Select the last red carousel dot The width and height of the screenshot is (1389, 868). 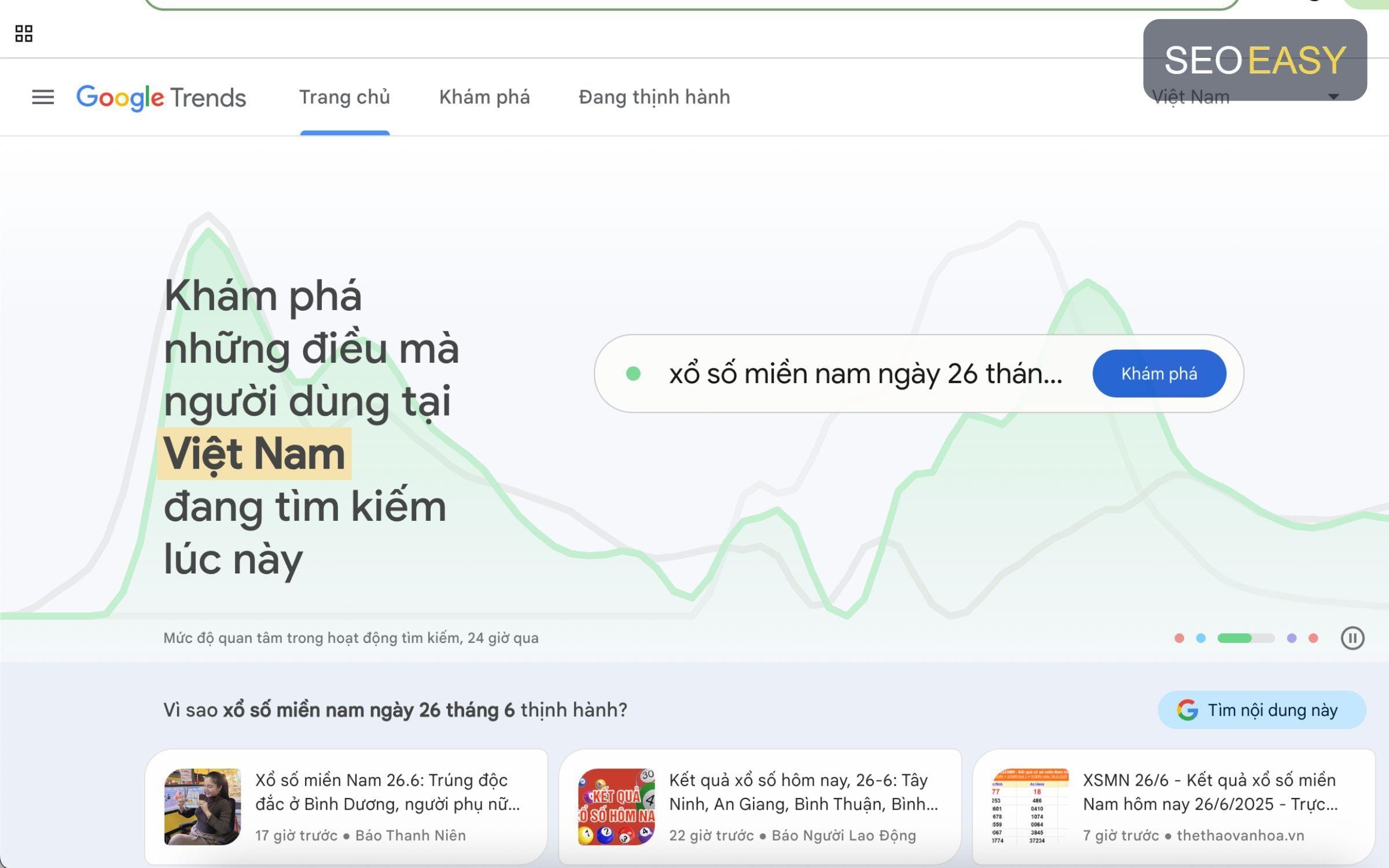(x=1313, y=638)
